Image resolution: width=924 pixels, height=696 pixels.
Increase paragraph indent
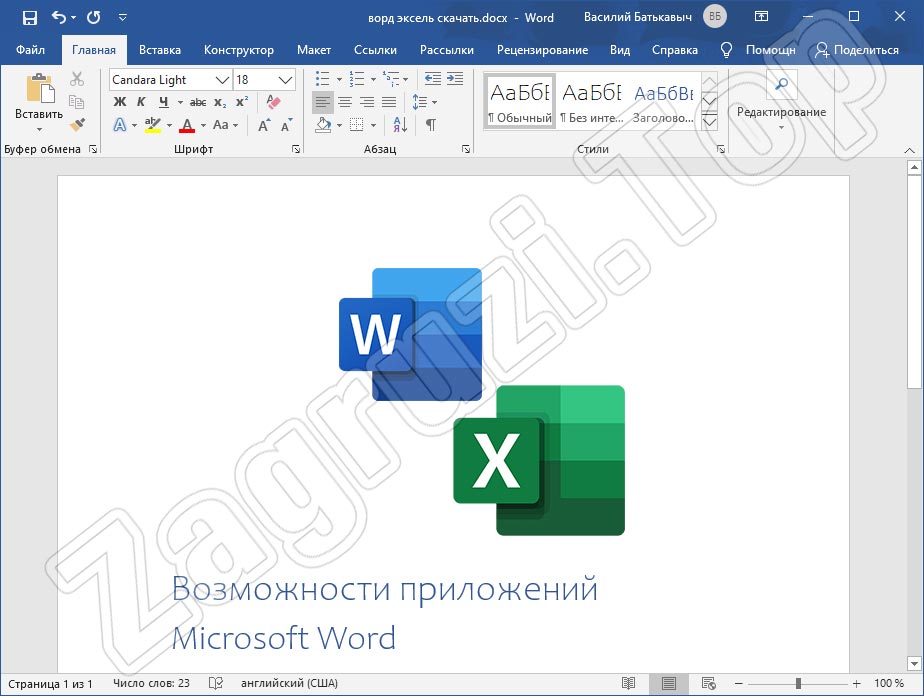[x=455, y=78]
